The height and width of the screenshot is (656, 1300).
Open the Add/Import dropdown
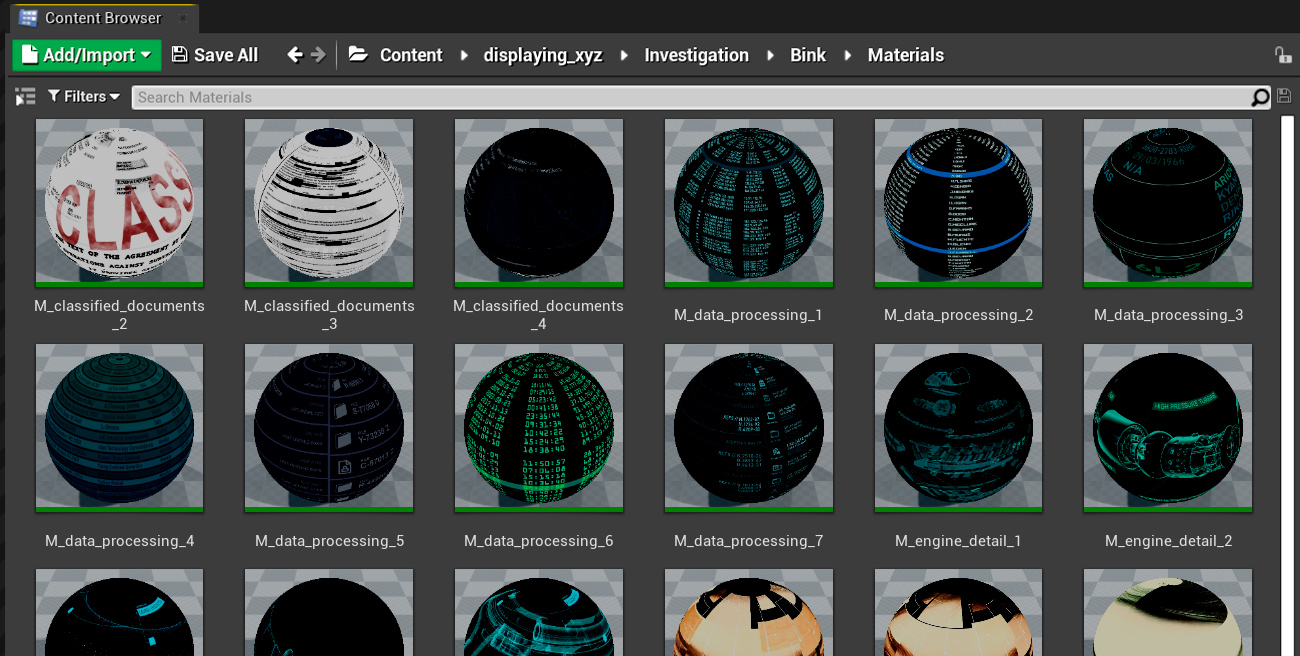click(x=87, y=55)
